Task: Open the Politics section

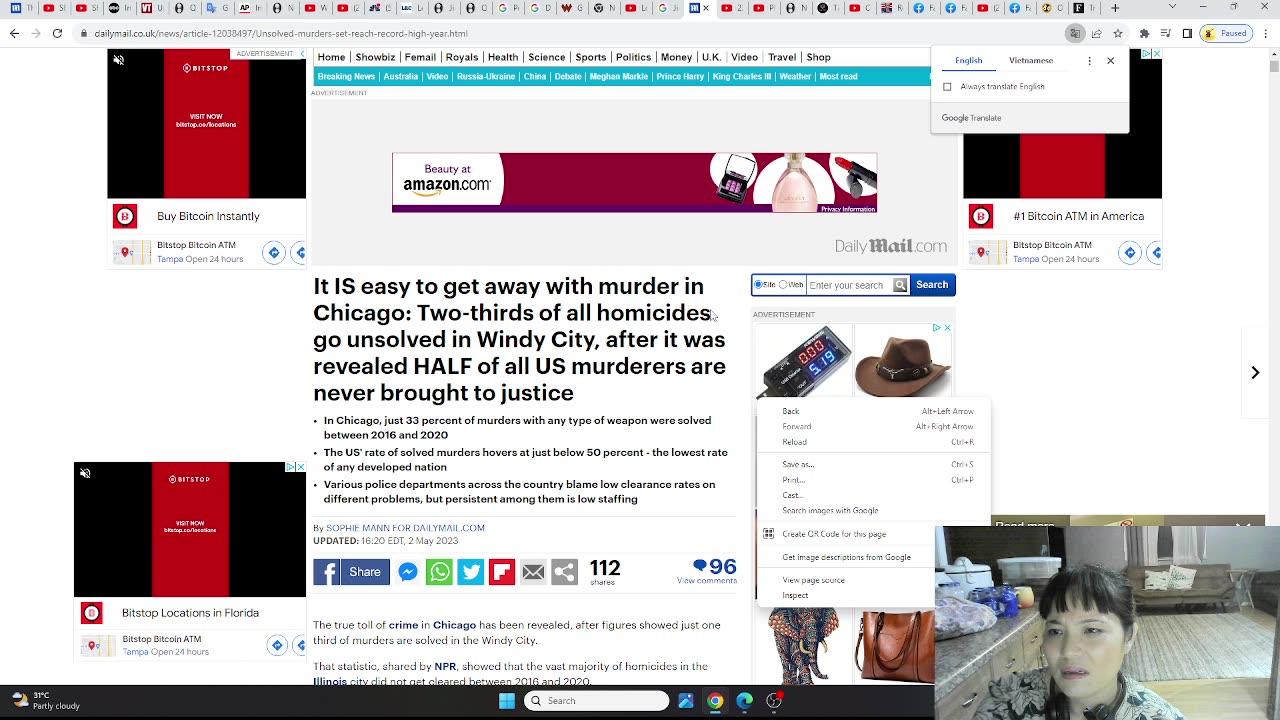Action: pyautogui.click(x=633, y=57)
